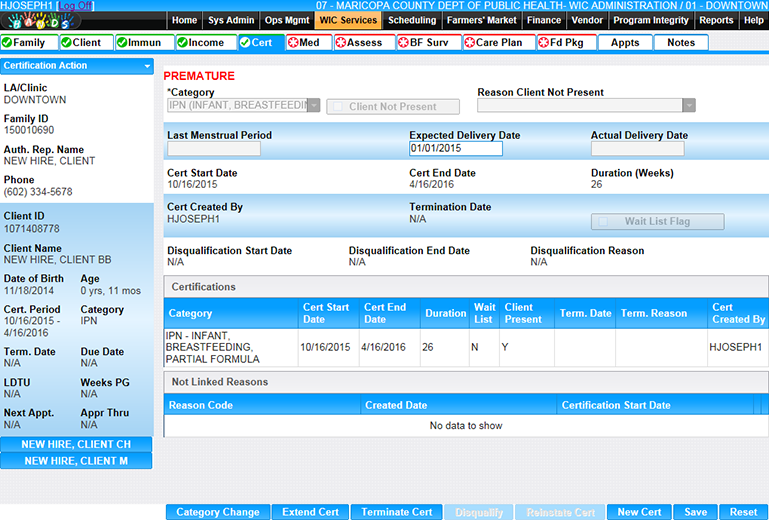Click the green check icon on Client tab
This screenshot has width=769, height=520.
(67, 43)
